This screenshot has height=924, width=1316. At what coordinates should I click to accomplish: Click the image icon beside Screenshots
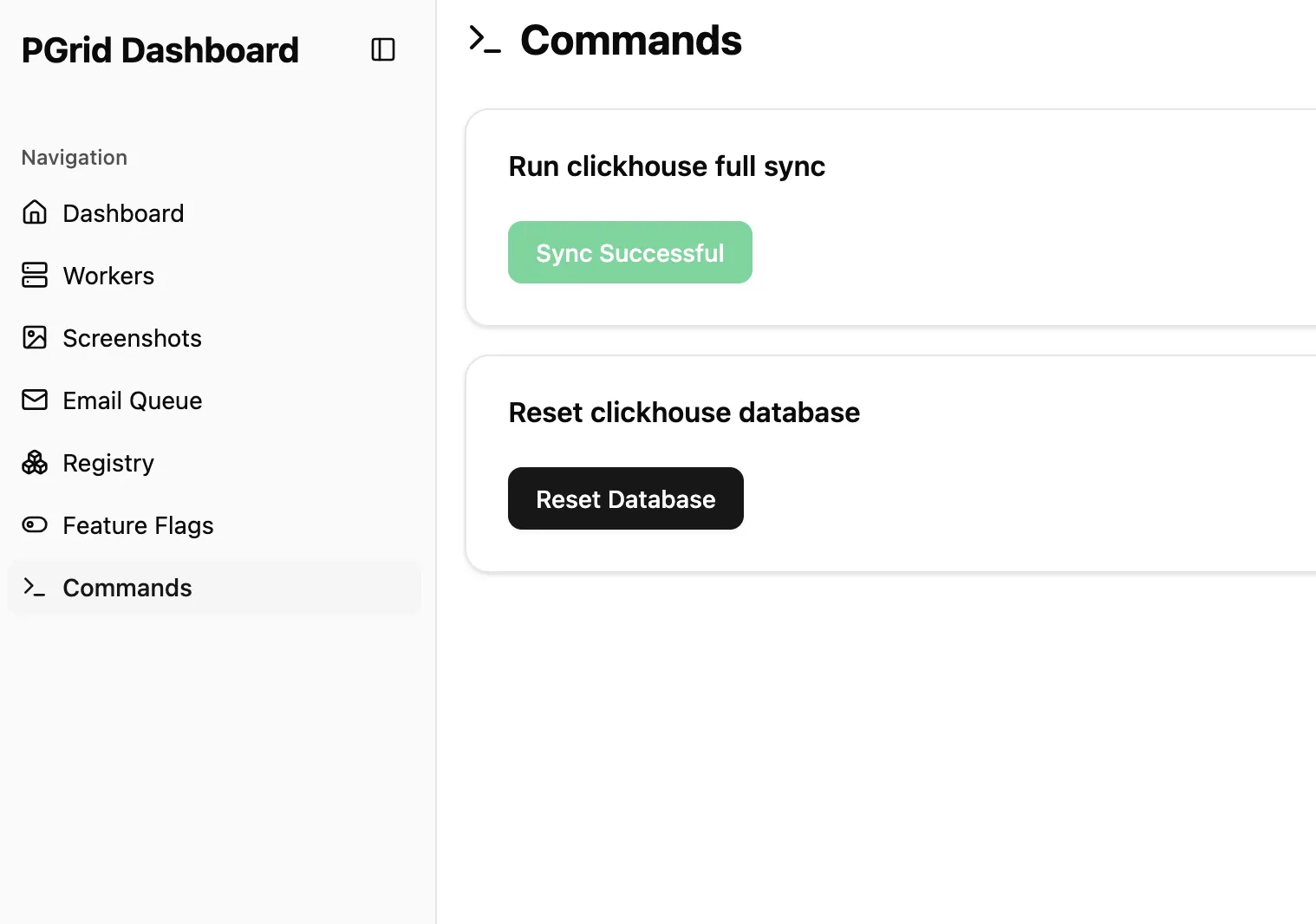[x=35, y=337]
